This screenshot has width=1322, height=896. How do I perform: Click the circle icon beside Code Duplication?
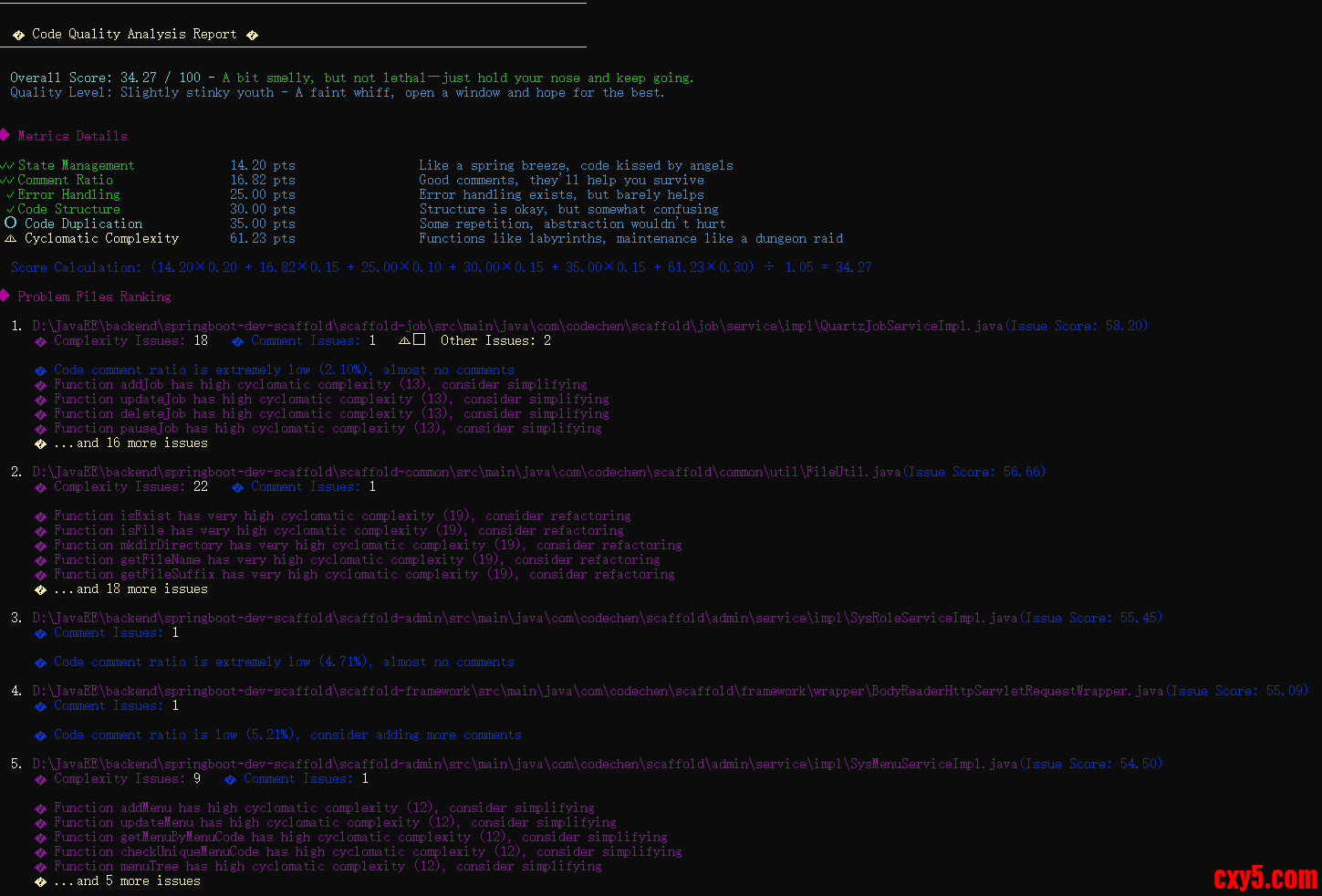click(10, 224)
